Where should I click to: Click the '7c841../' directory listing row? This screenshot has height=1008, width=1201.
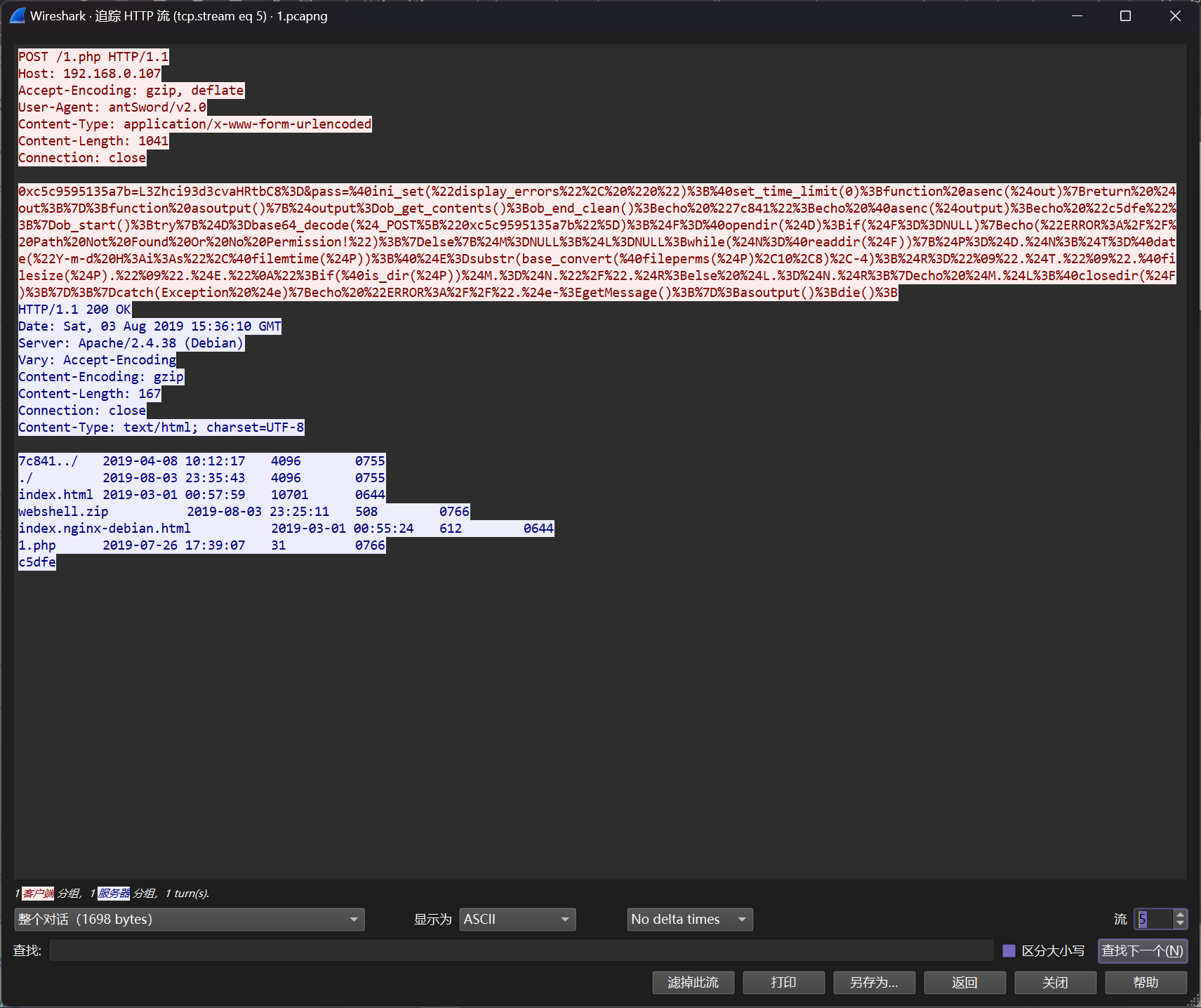click(x=202, y=461)
